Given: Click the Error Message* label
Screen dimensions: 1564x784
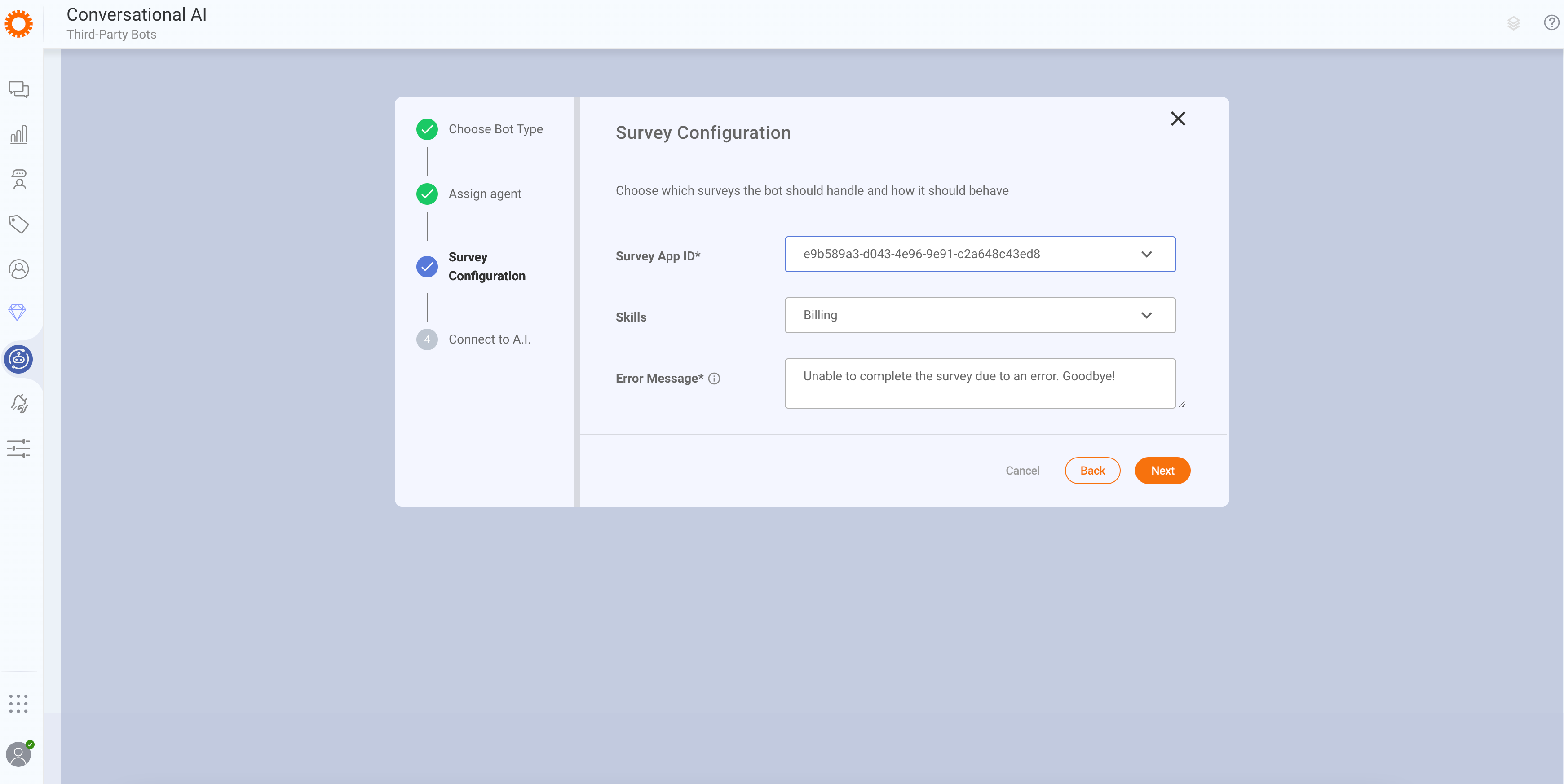Looking at the screenshot, I should [659, 379].
